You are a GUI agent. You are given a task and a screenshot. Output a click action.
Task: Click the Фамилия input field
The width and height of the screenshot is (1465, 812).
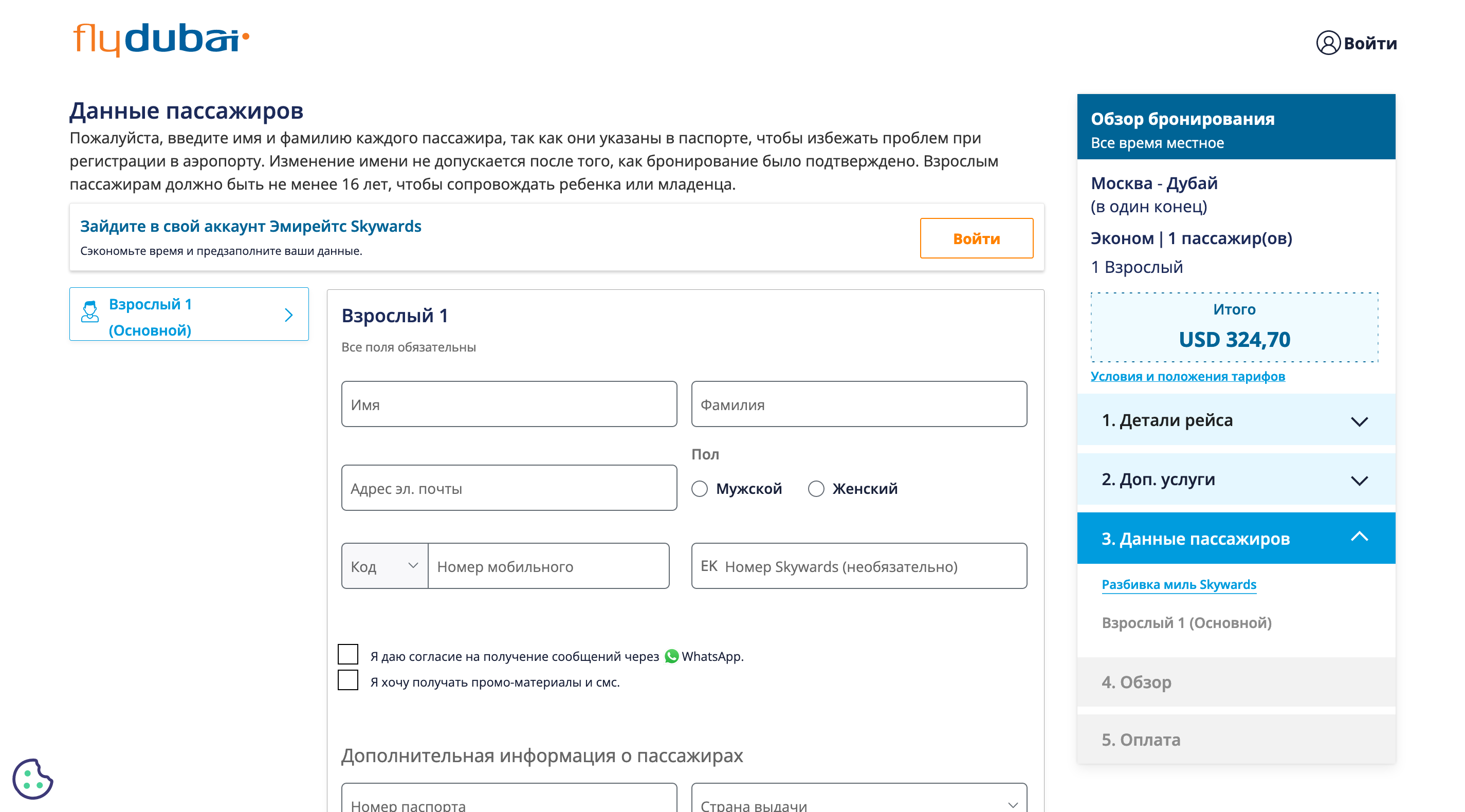point(859,404)
